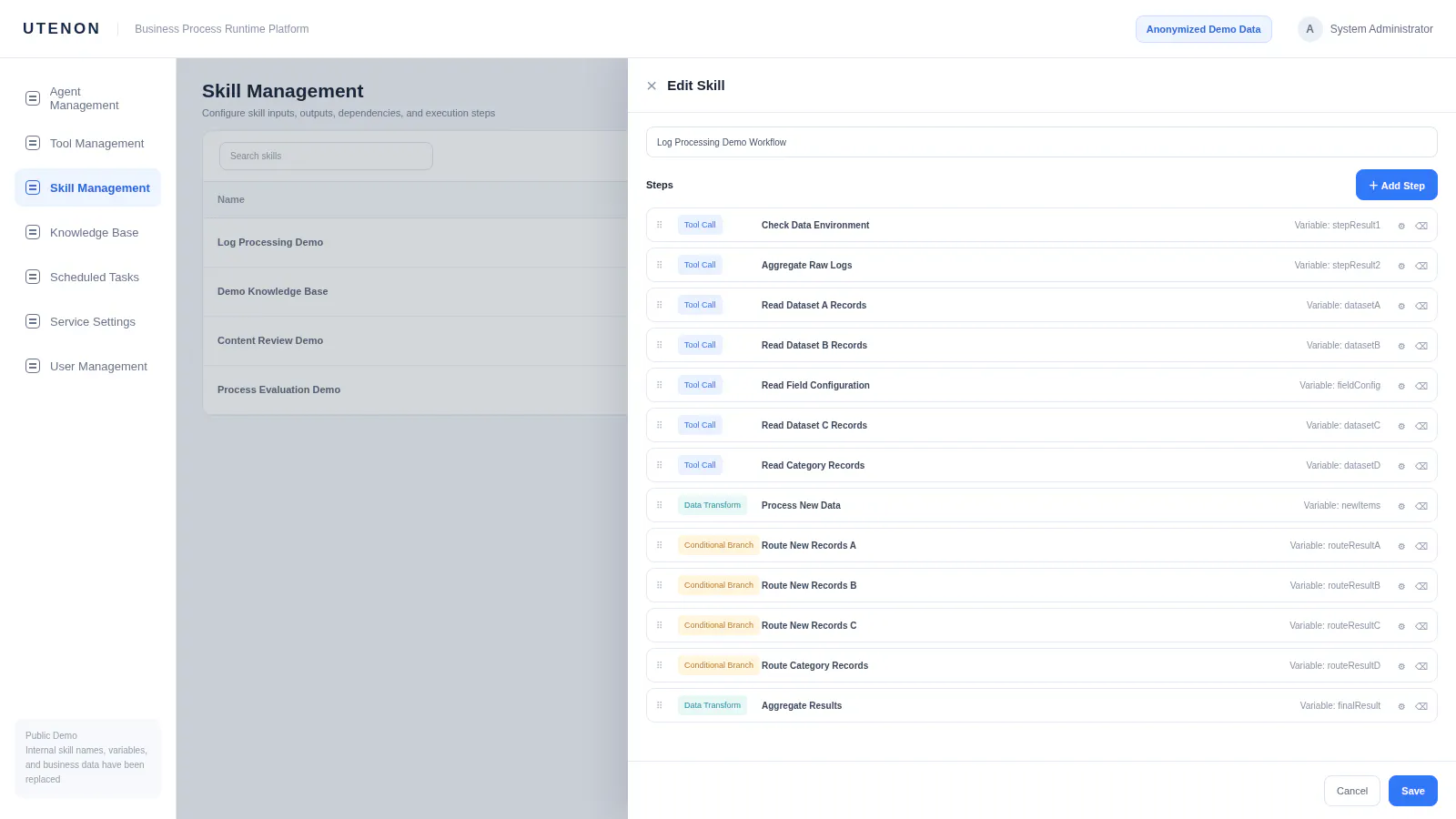
Task: Open settings gear for Read Category Records
Action: [x=1401, y=466]
